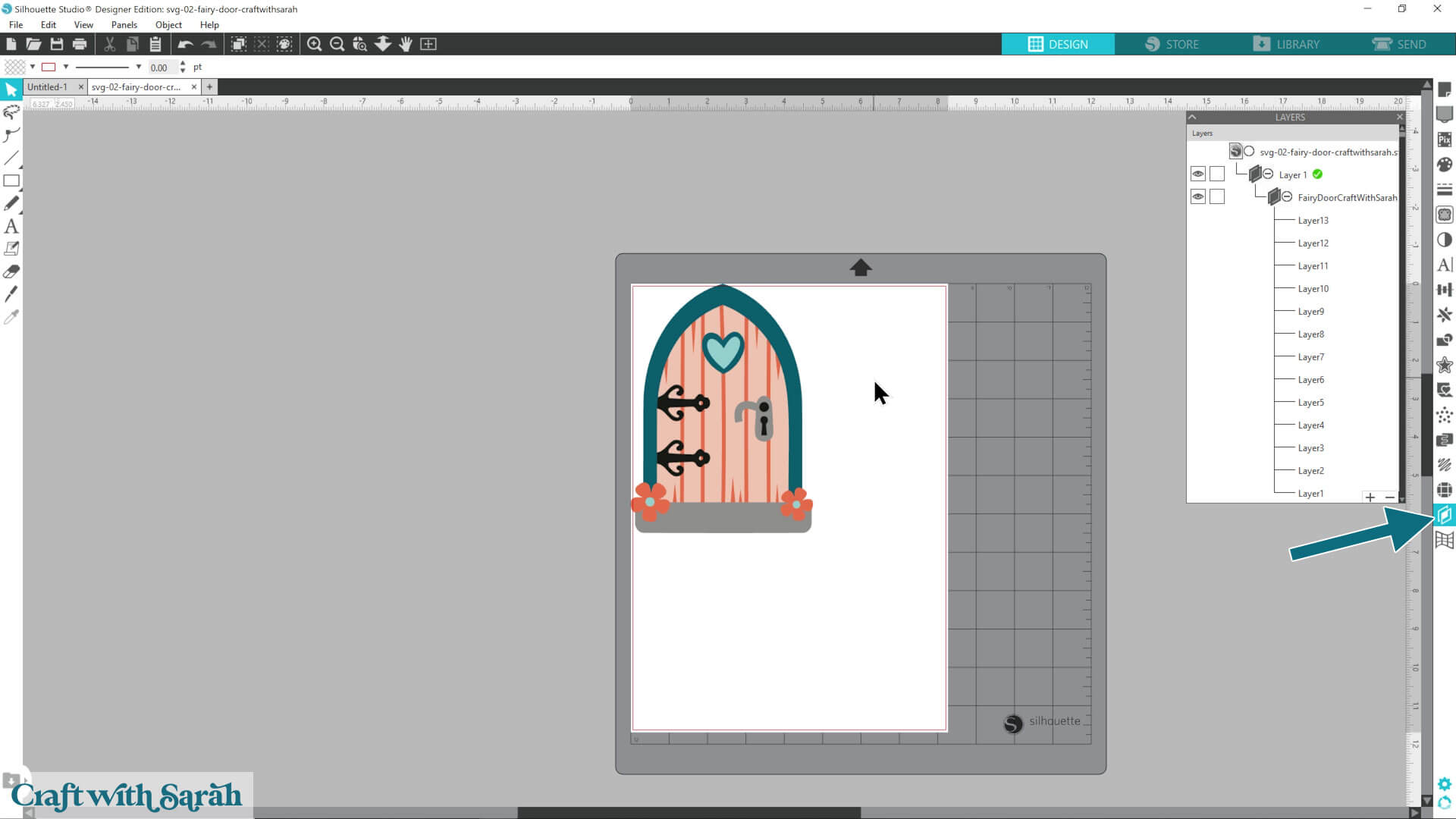The height and width of the screenshot is (819, 1456).
Task: Select the Eraser tool
Action: 11,271
